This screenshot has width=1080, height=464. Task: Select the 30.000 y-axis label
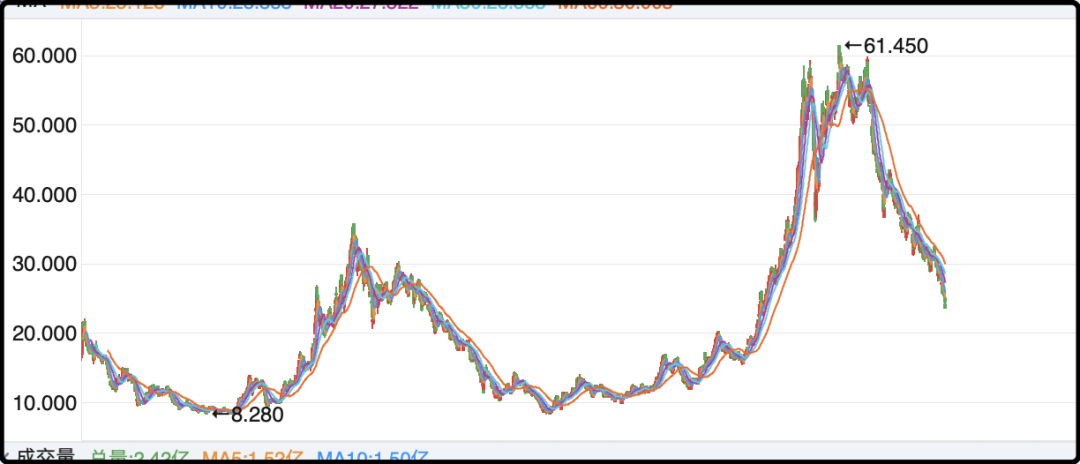pyautogui.click(x=44, y=264)
